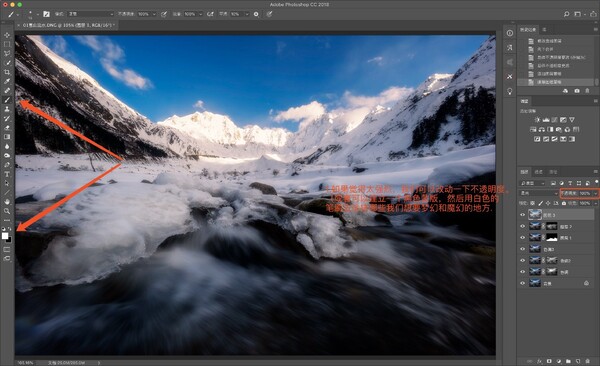
Task: Click the white foreground color swatch
Action: tap(5, 236)
